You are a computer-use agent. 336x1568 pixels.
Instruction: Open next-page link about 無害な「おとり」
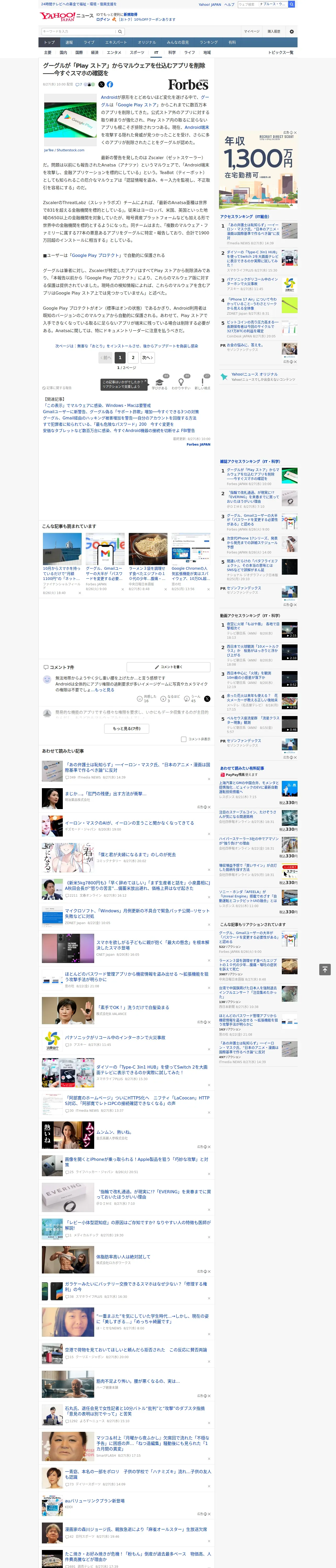point(127,346)
